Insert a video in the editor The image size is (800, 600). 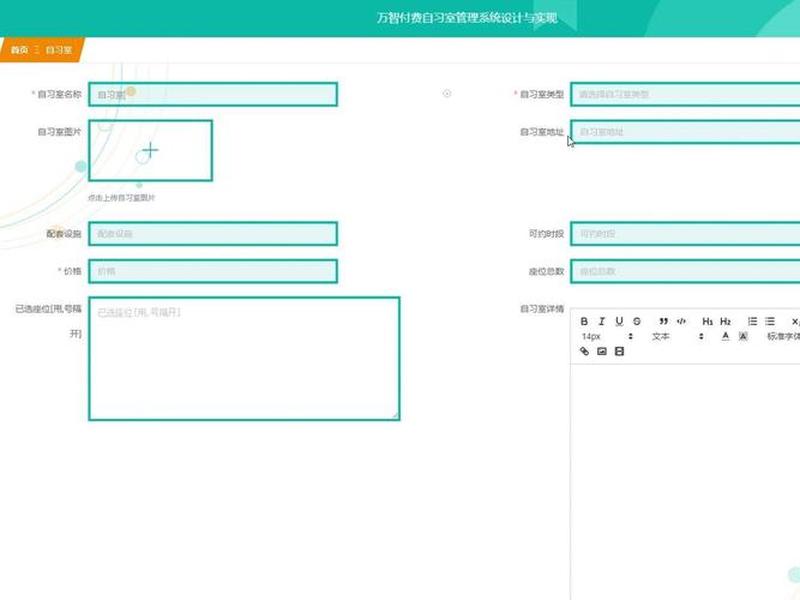coord(619,351)
